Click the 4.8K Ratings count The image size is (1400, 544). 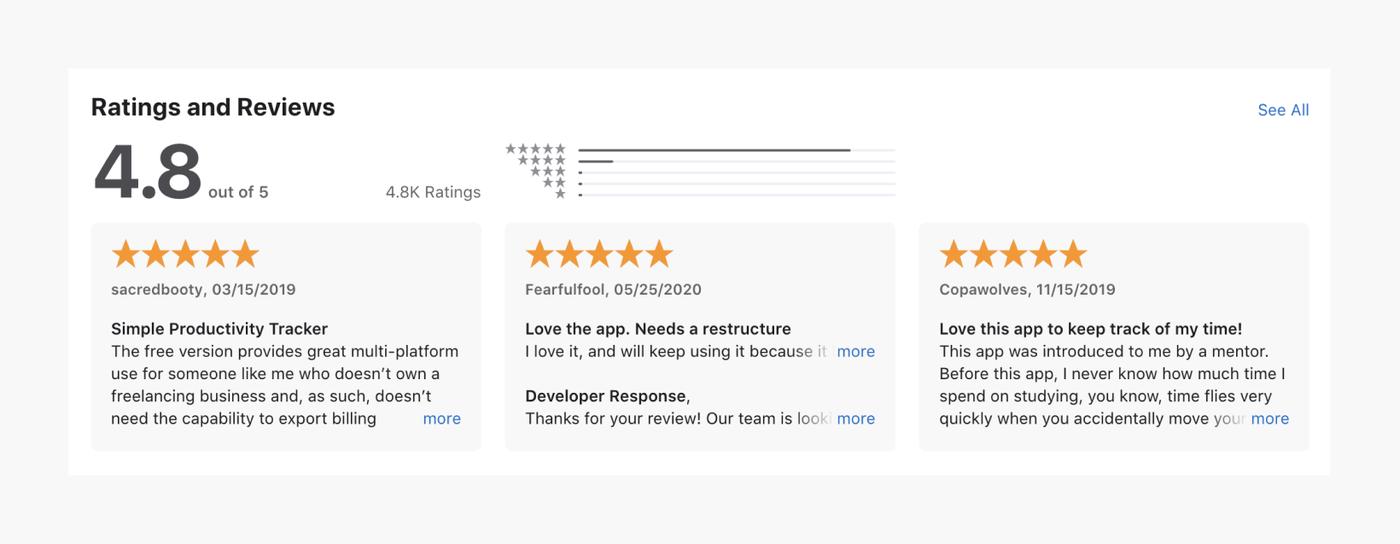pyautogui.click(x=433, y=192)
